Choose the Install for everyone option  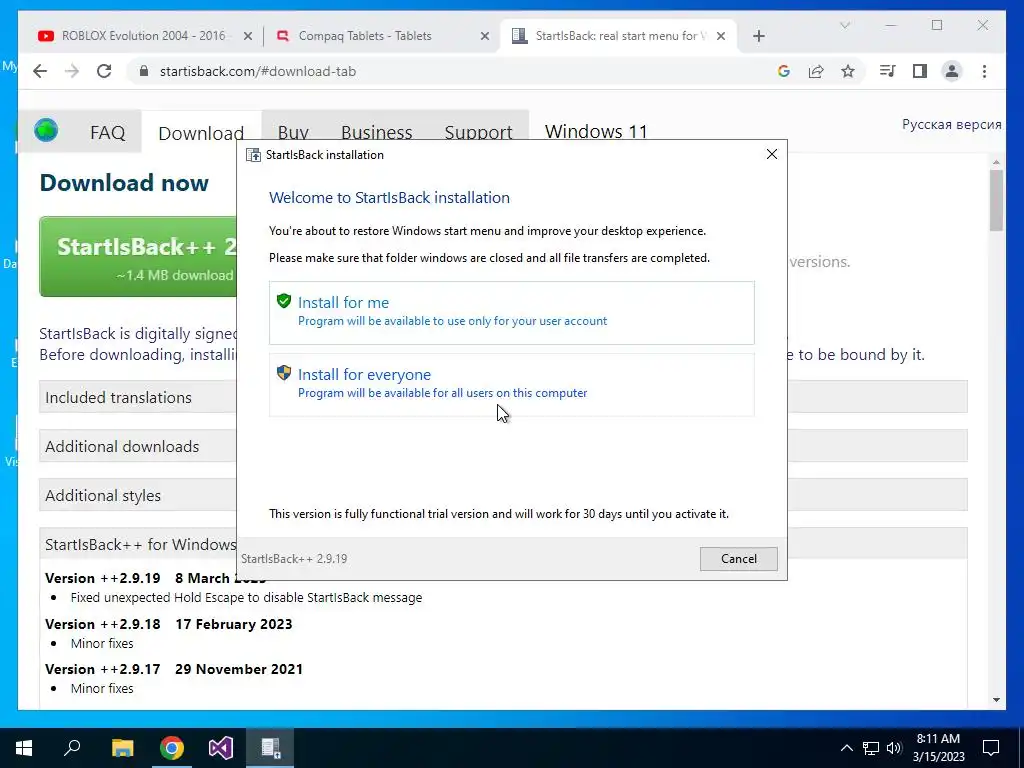pos(511,385)
